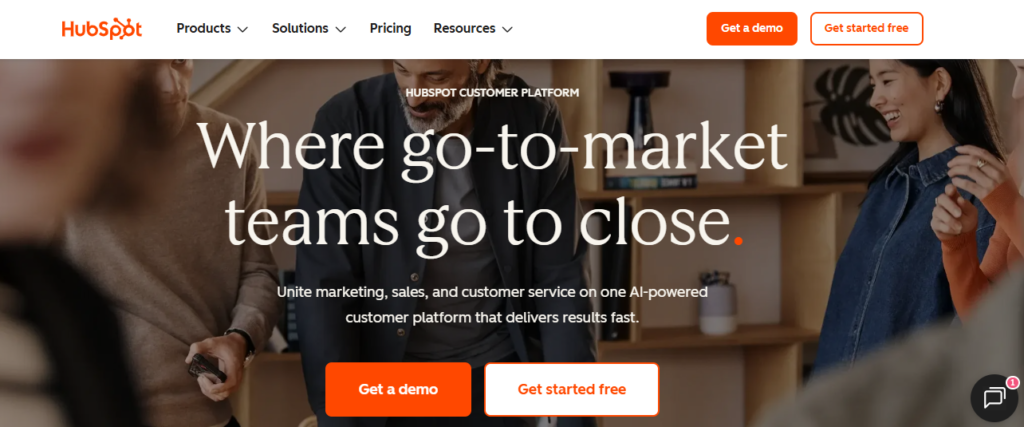
Task: Open the Products menu
Action: click(212, 29)
